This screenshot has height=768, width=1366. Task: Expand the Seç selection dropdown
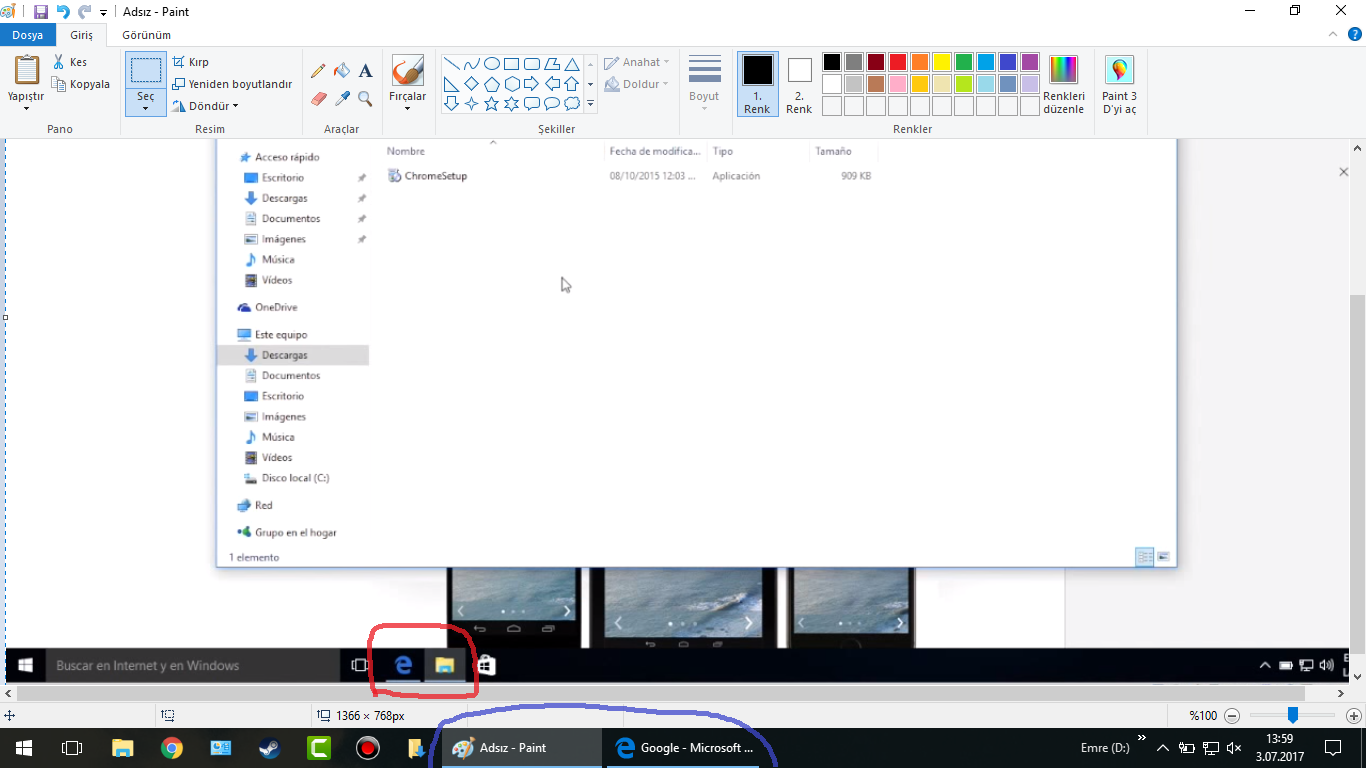click(x=146, y=106)
